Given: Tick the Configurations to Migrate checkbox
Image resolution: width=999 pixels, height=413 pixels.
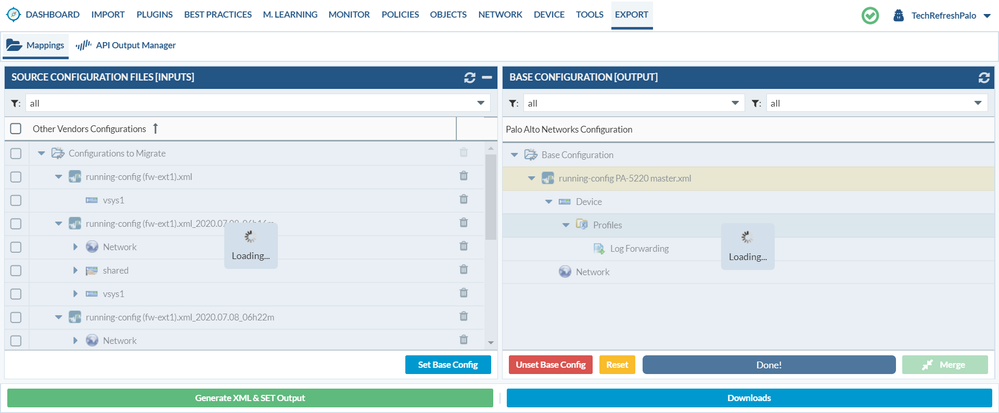Looking at the screenshot, I should pos(15,153).
